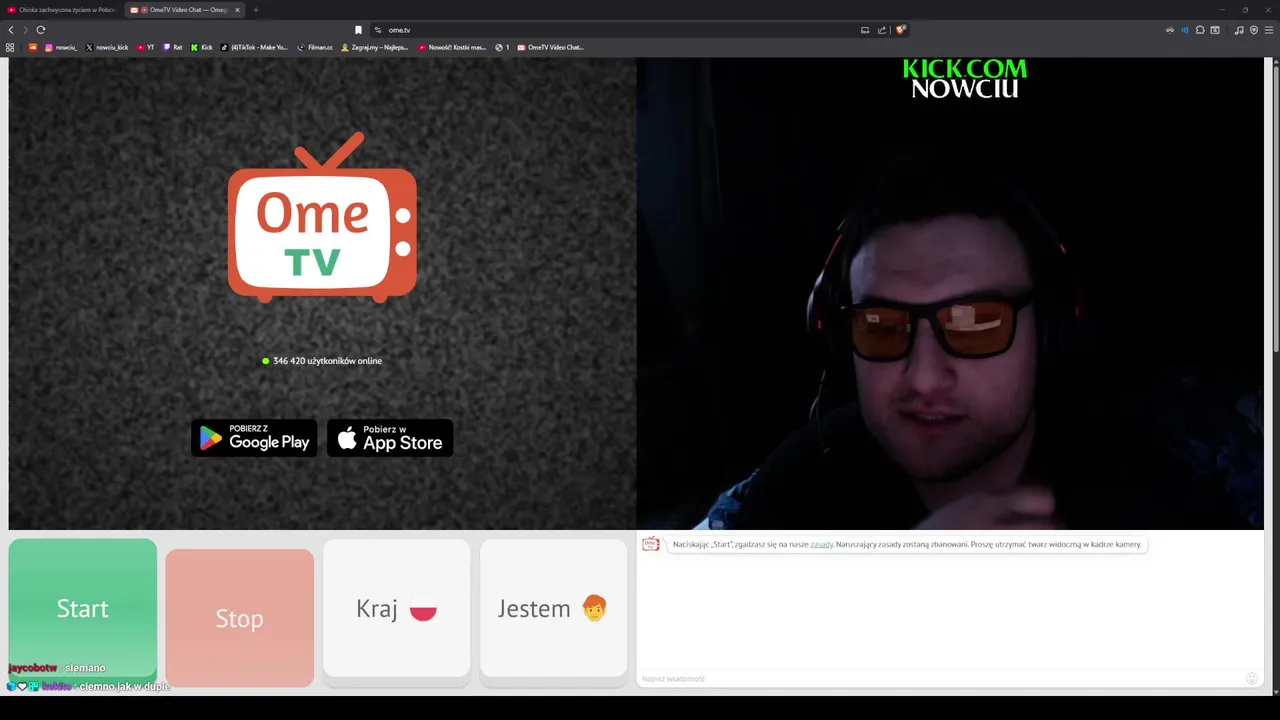Open the Filman.cc bookmark

coord(315,47)
